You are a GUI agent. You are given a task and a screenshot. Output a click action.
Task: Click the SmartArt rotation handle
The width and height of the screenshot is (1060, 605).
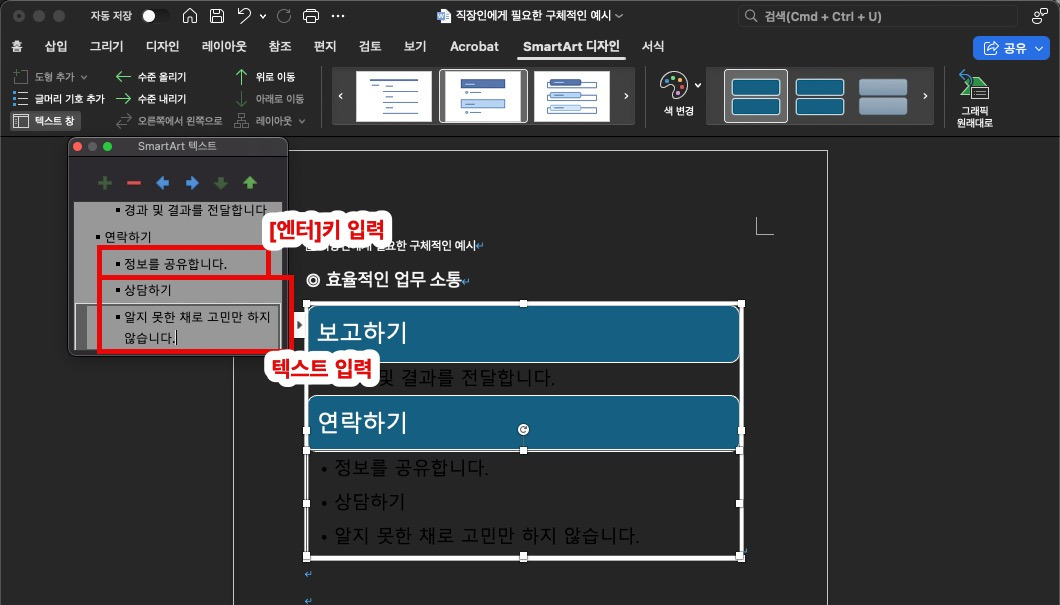coord(523,429)
